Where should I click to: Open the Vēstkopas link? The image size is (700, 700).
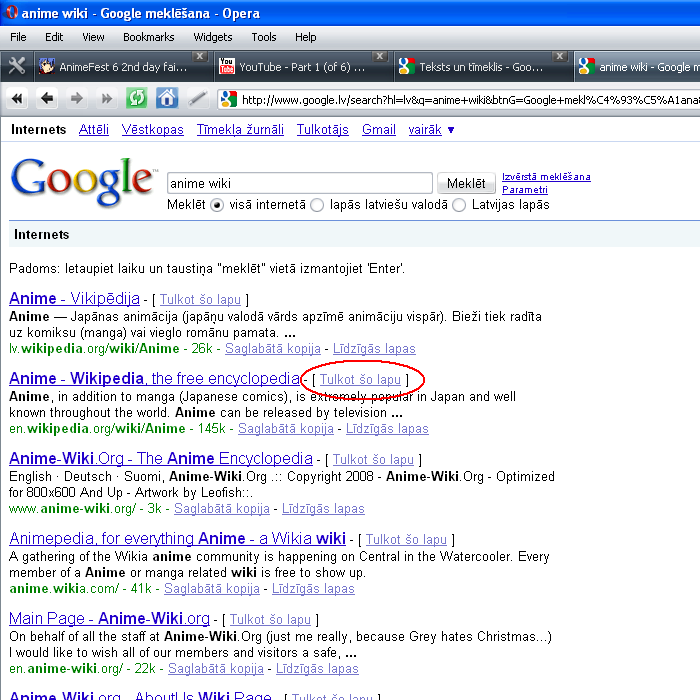click(153, 129)
